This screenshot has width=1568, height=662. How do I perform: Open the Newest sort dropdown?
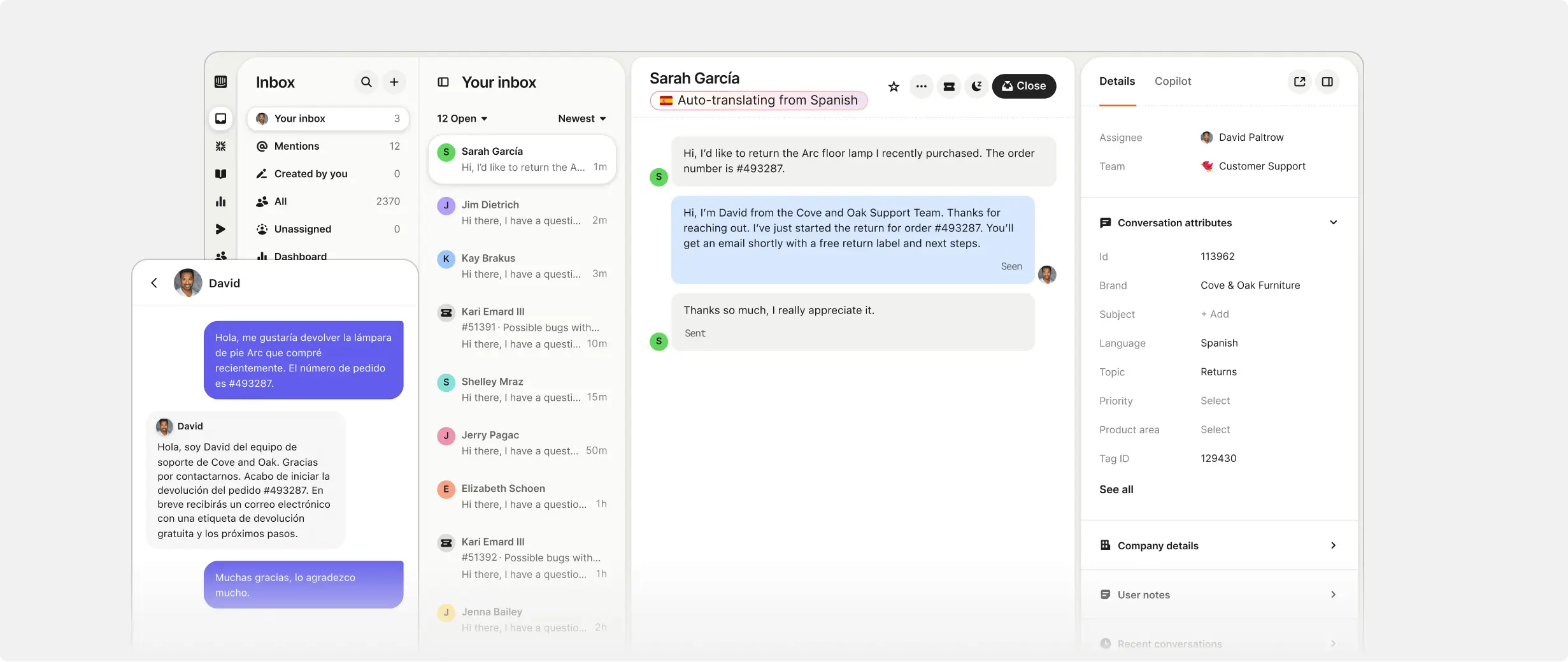580,119
